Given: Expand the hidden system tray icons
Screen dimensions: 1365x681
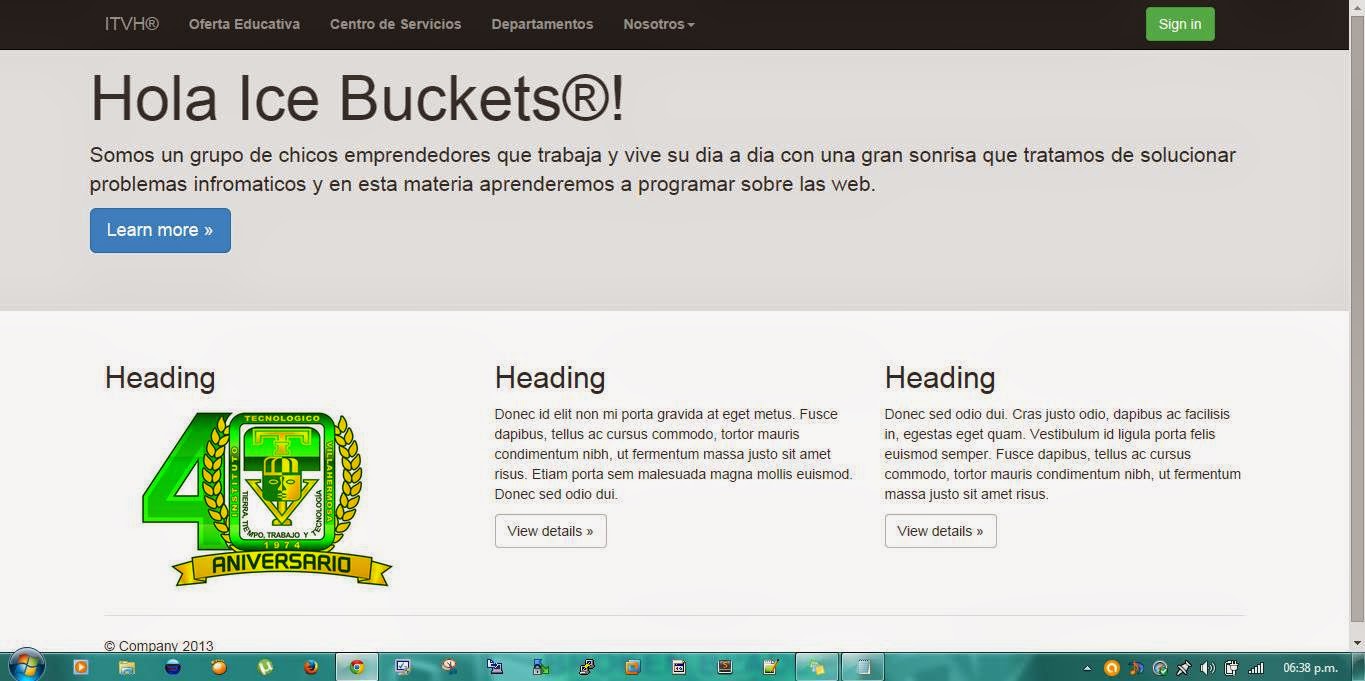Looking at the screenshot, I should [x=1087, y=666].
